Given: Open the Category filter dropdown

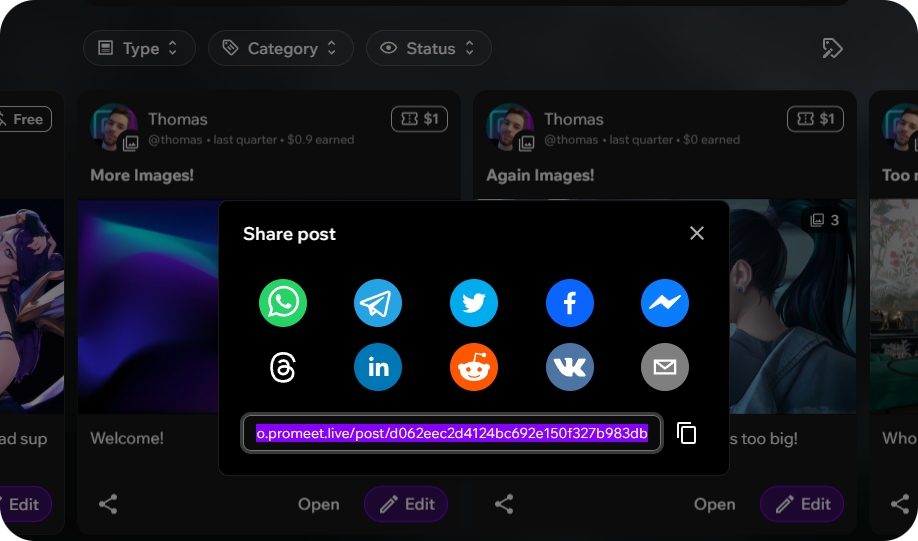Looking at the screenshot, I should pyautogui.click(x=280, y=48).
